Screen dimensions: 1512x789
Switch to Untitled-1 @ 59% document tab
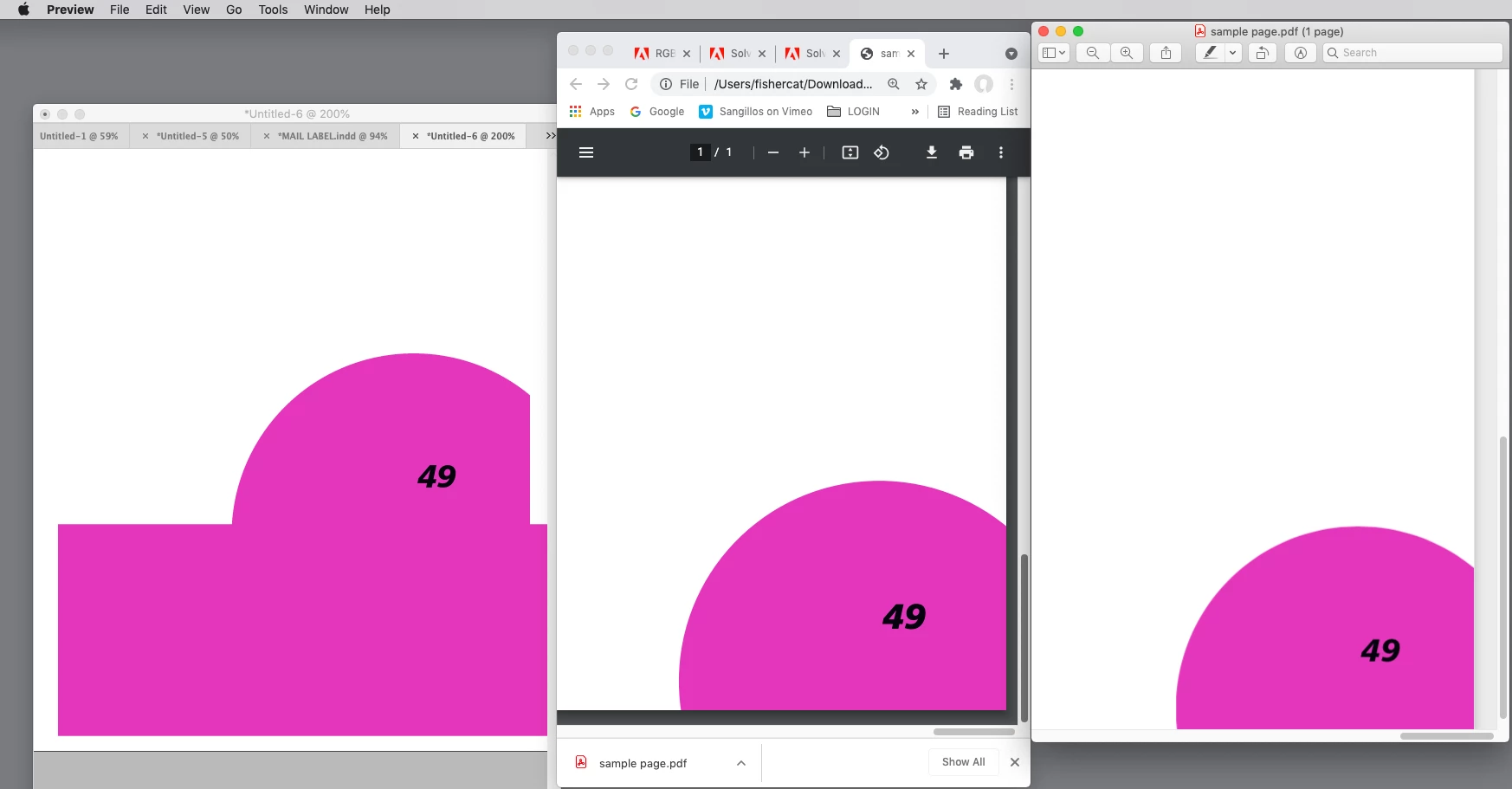click(80, 136)
